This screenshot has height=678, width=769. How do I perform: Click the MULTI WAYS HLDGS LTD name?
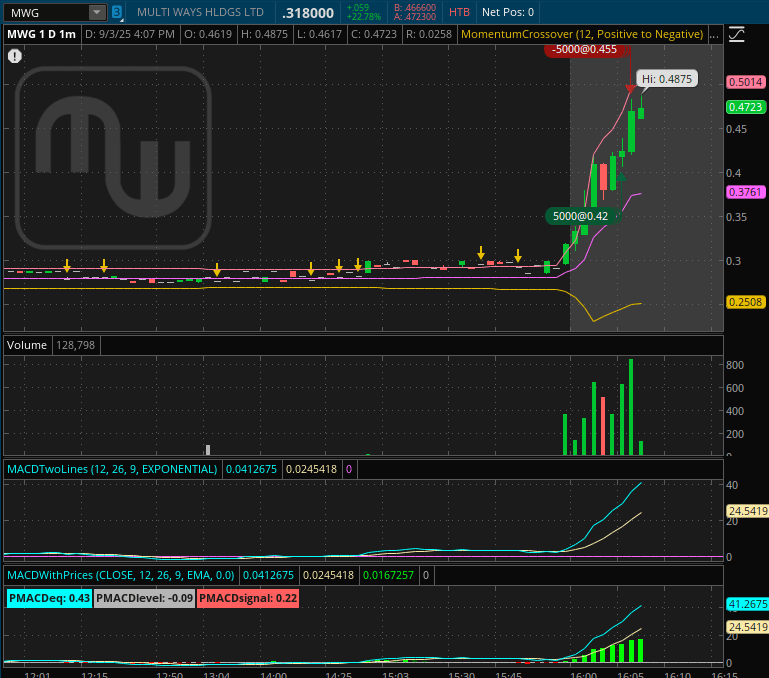pyautogui.click(x=200, y=12)
